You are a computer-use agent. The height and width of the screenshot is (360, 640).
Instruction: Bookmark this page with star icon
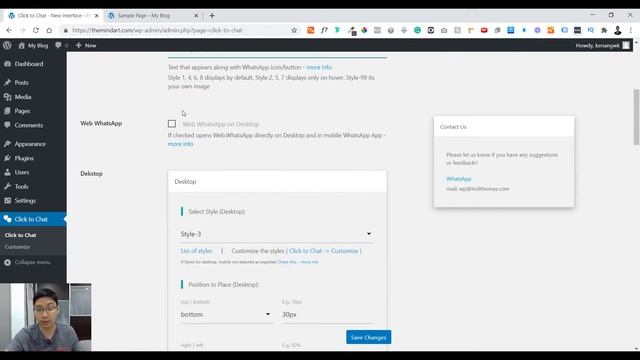(x=294, y=30)
